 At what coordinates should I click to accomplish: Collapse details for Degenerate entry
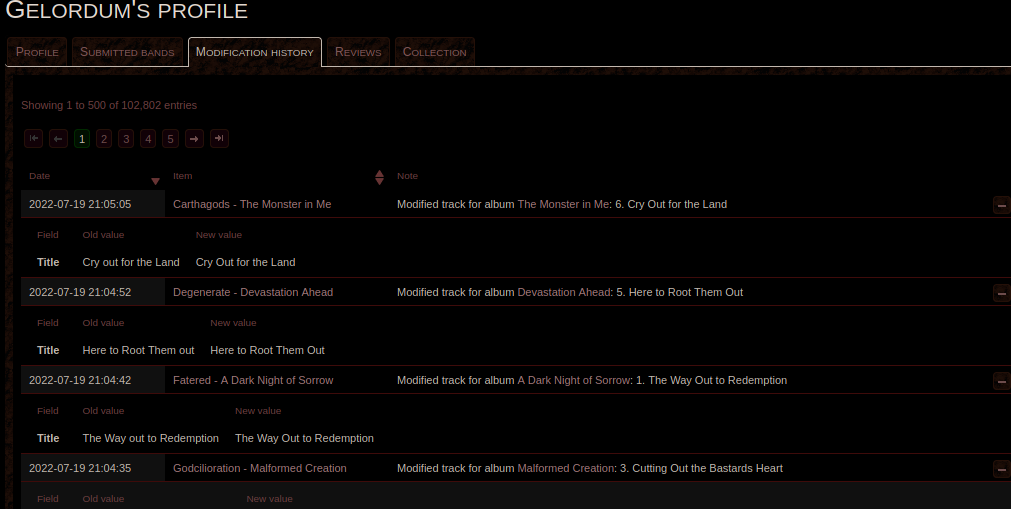(1001, 293)
